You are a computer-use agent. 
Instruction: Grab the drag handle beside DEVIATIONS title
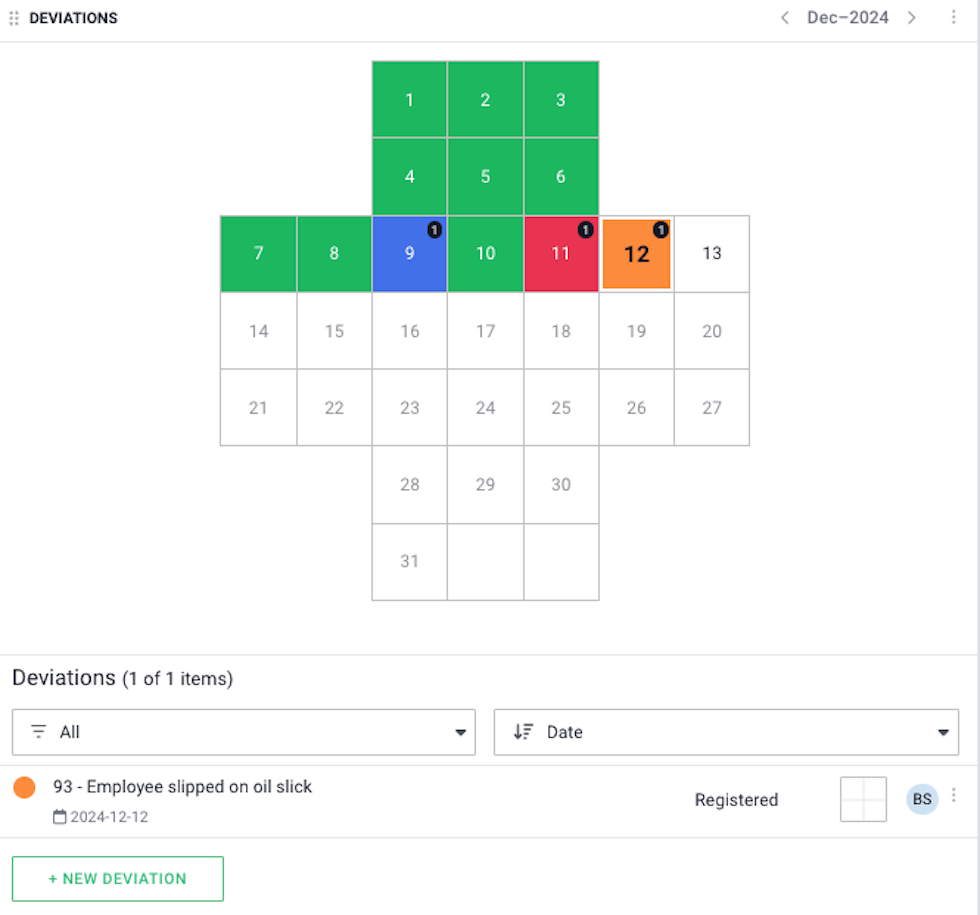tap(14, 18)
